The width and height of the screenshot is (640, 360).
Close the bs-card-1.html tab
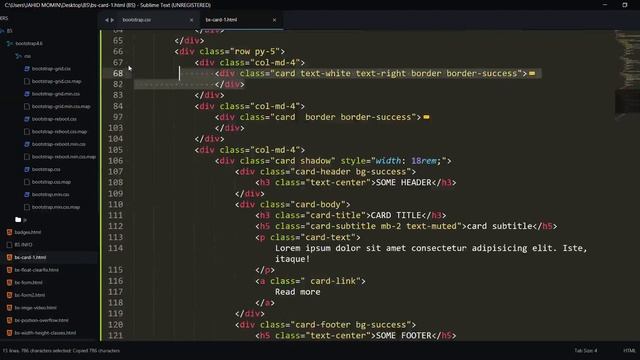pos(274,20)
